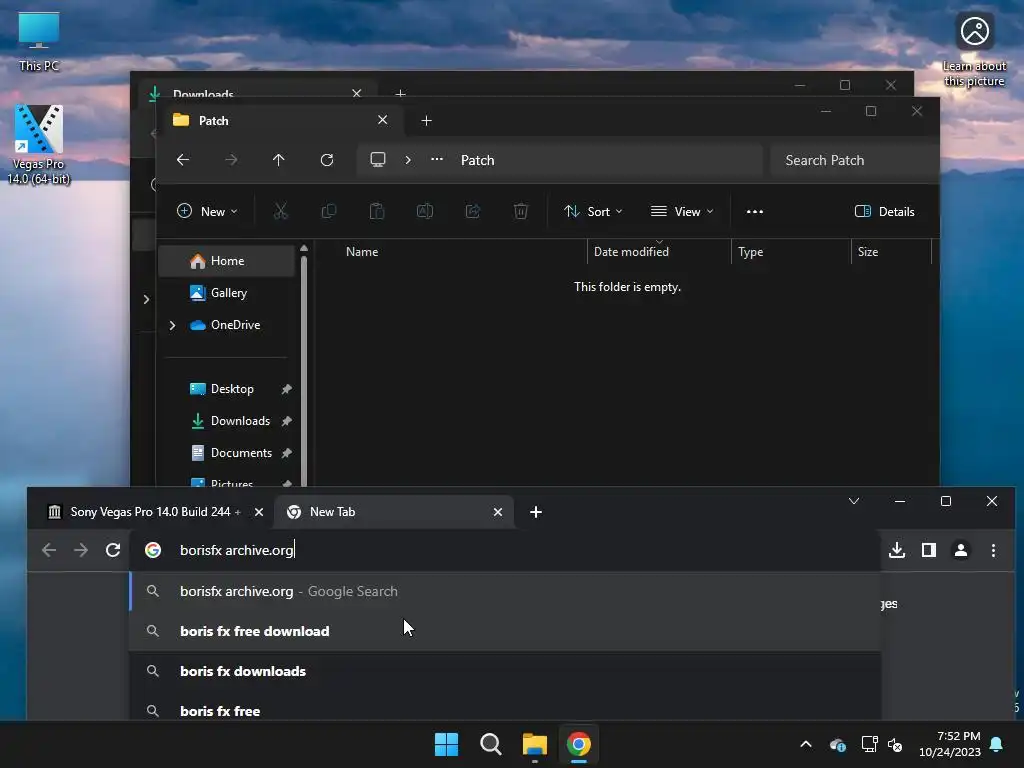Open a new Chrome tab
Screen dimensions: 1024x768
point(536,513)
